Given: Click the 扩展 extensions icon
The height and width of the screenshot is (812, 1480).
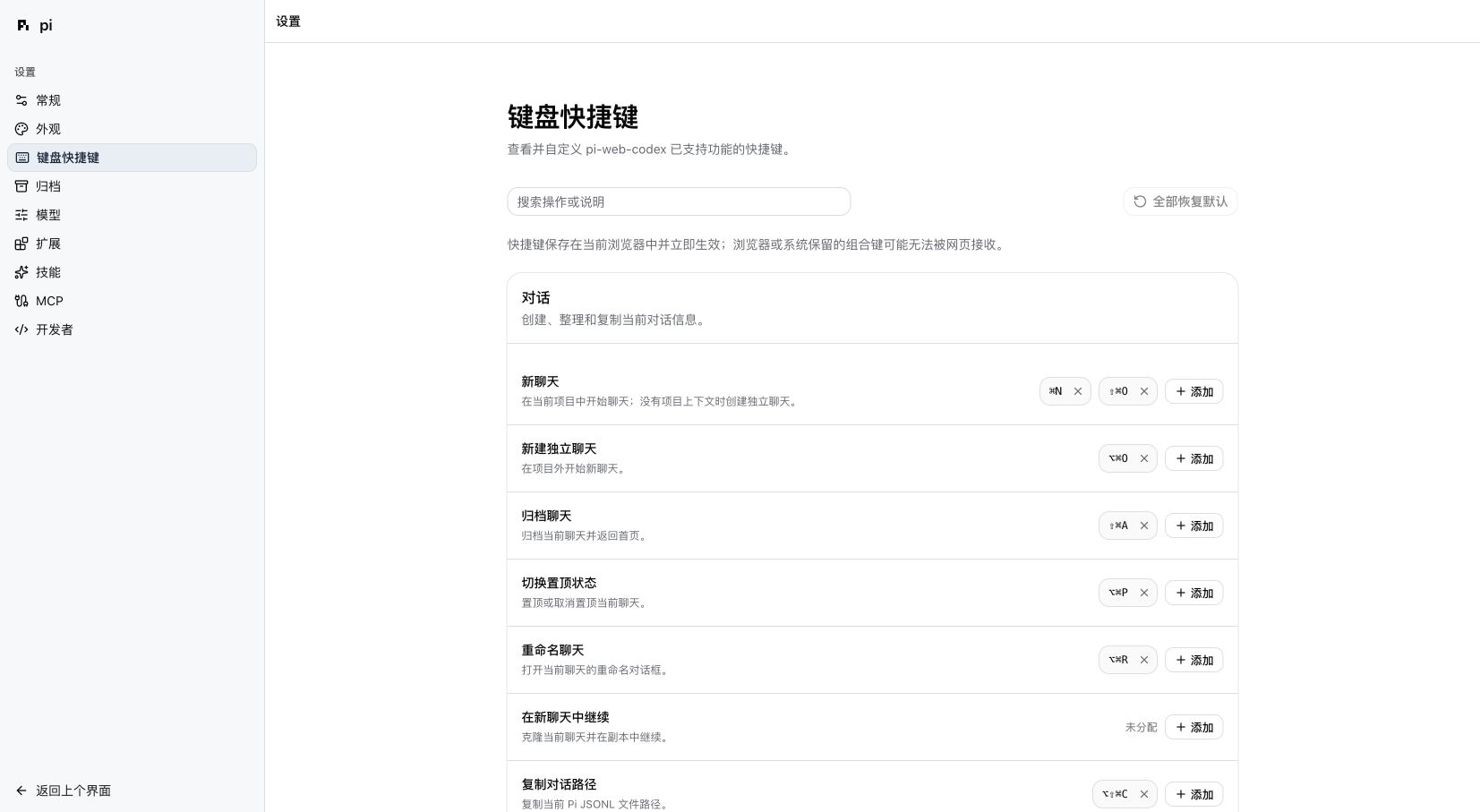Looking at the screenshot, I should click(x=21, y=244).
